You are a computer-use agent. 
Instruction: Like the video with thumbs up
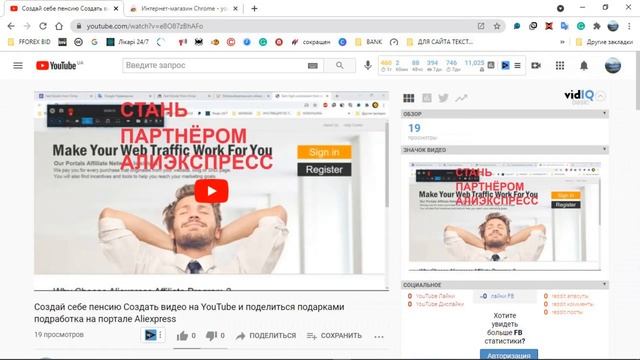[x=182, y=336]
